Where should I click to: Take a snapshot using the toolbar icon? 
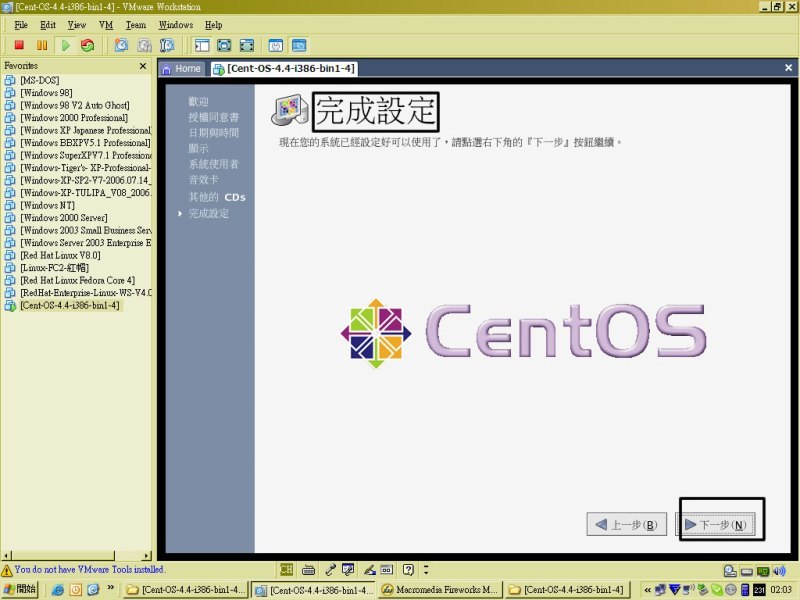point(121,45)
